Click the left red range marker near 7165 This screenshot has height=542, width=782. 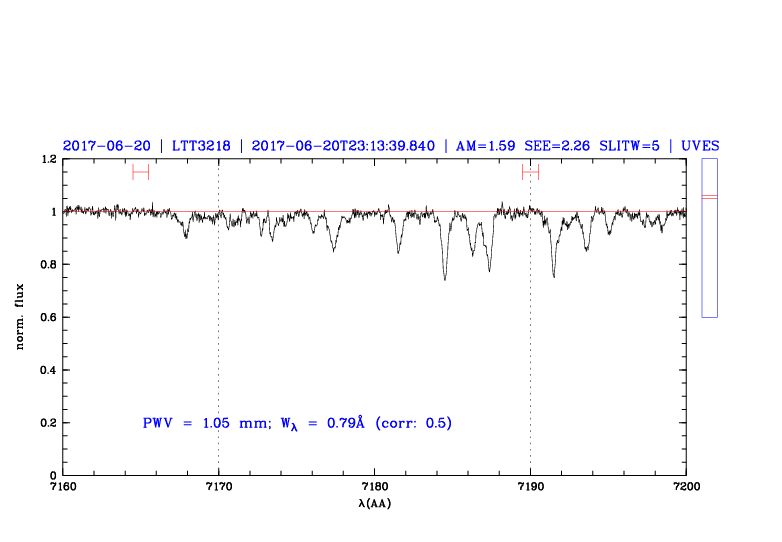[x=140, y=172]
